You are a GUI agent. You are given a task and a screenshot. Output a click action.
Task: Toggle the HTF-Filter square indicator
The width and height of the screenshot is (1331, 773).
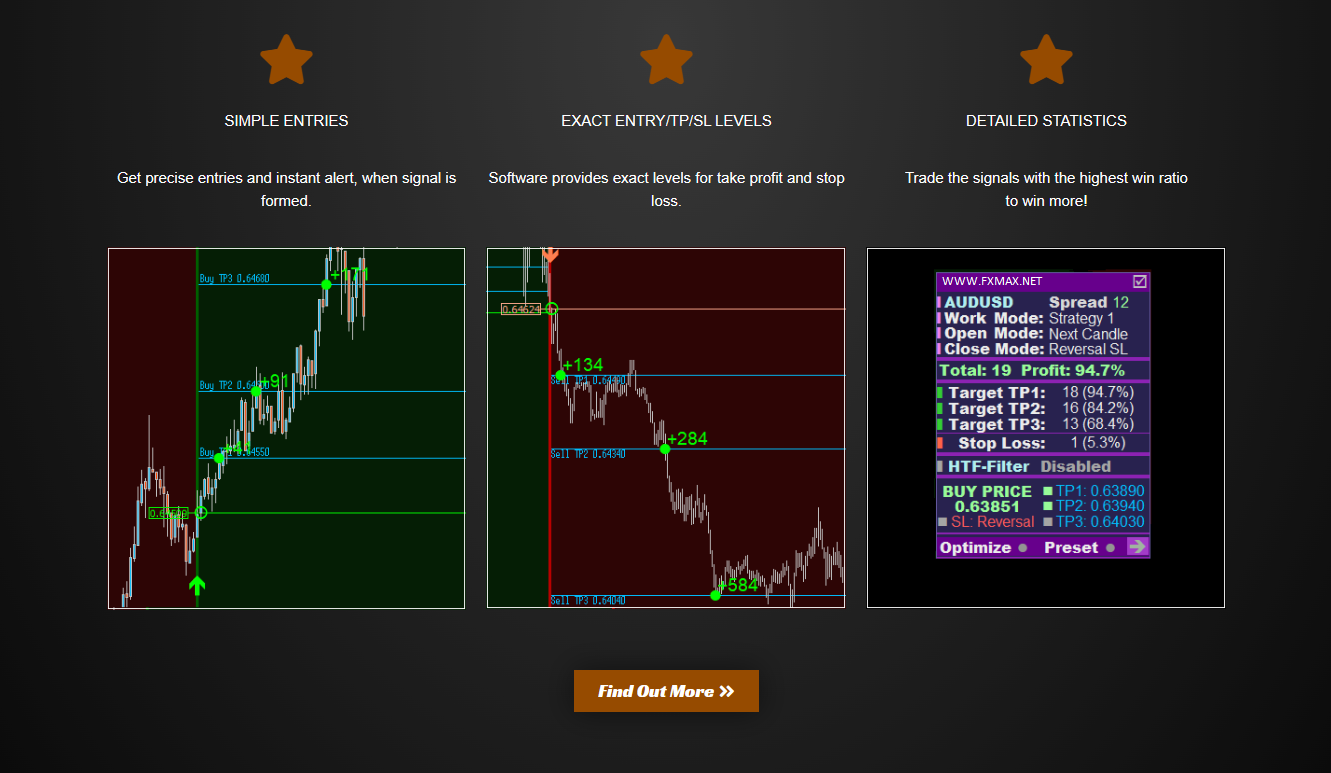tap(940, 466)
